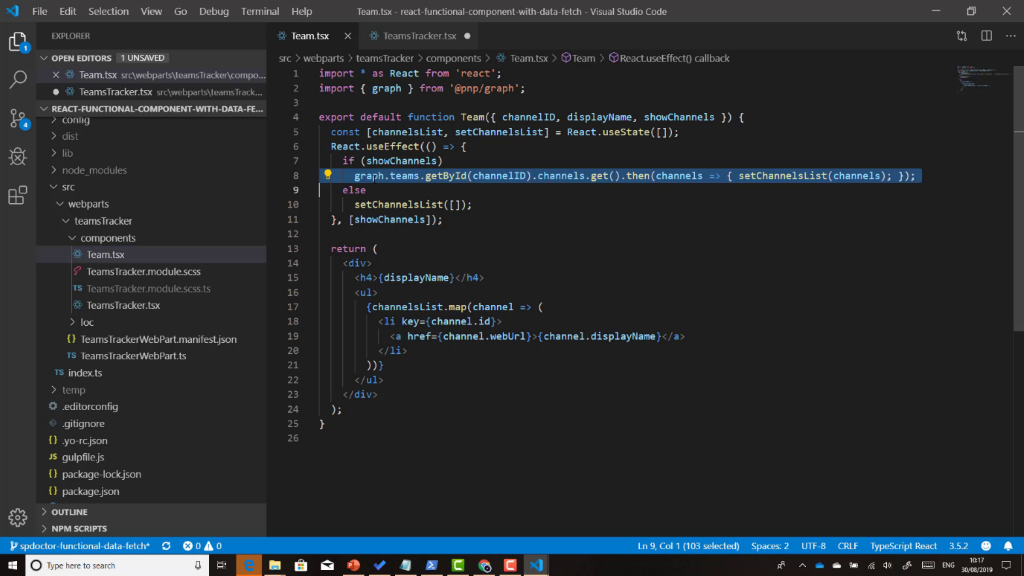Open index.ts in the file tree

[x=85, y=373]
